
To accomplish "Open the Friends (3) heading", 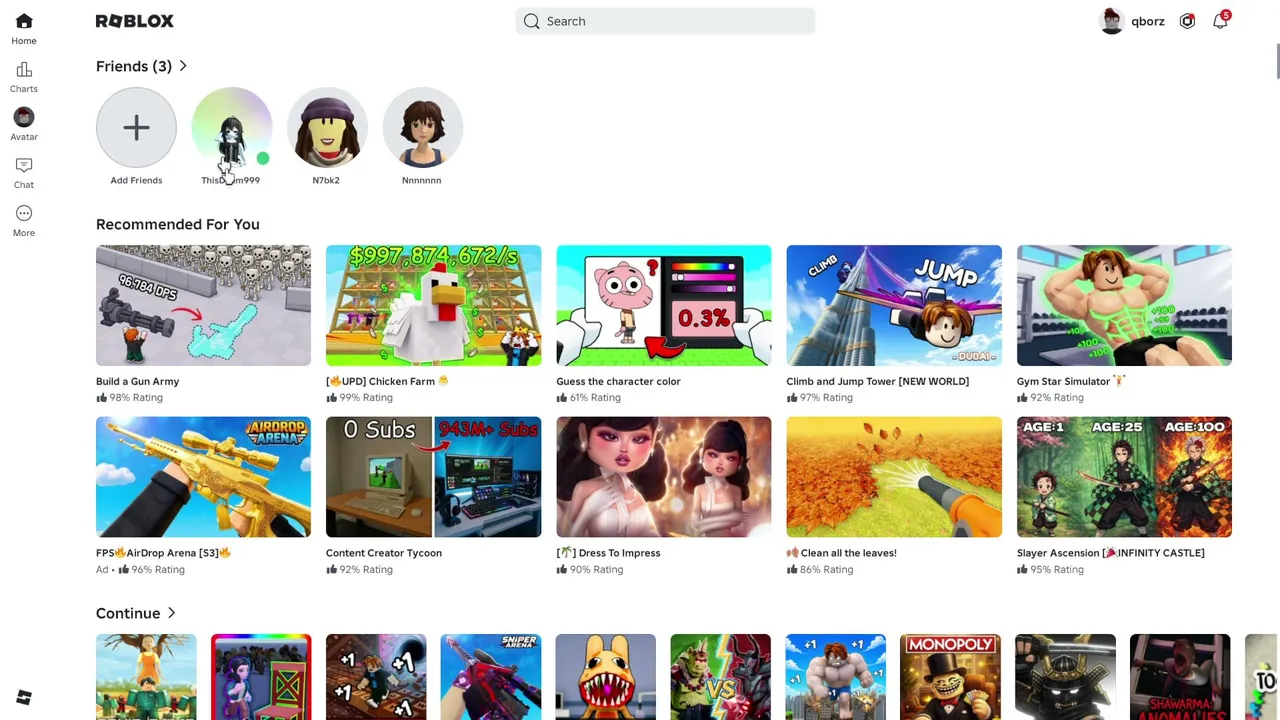I will 134,66.
